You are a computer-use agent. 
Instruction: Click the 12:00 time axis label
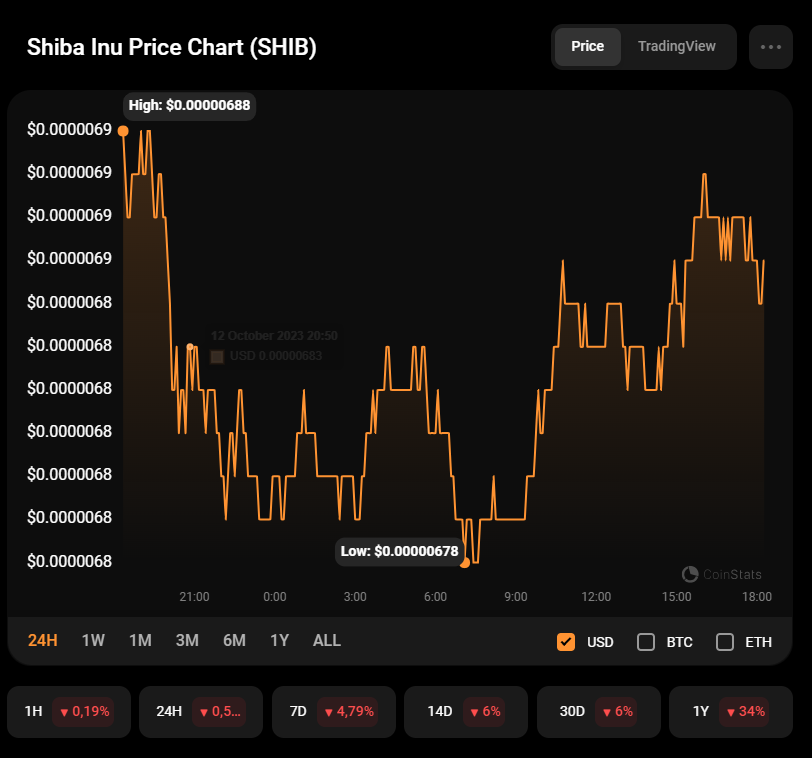pos(596,596)
